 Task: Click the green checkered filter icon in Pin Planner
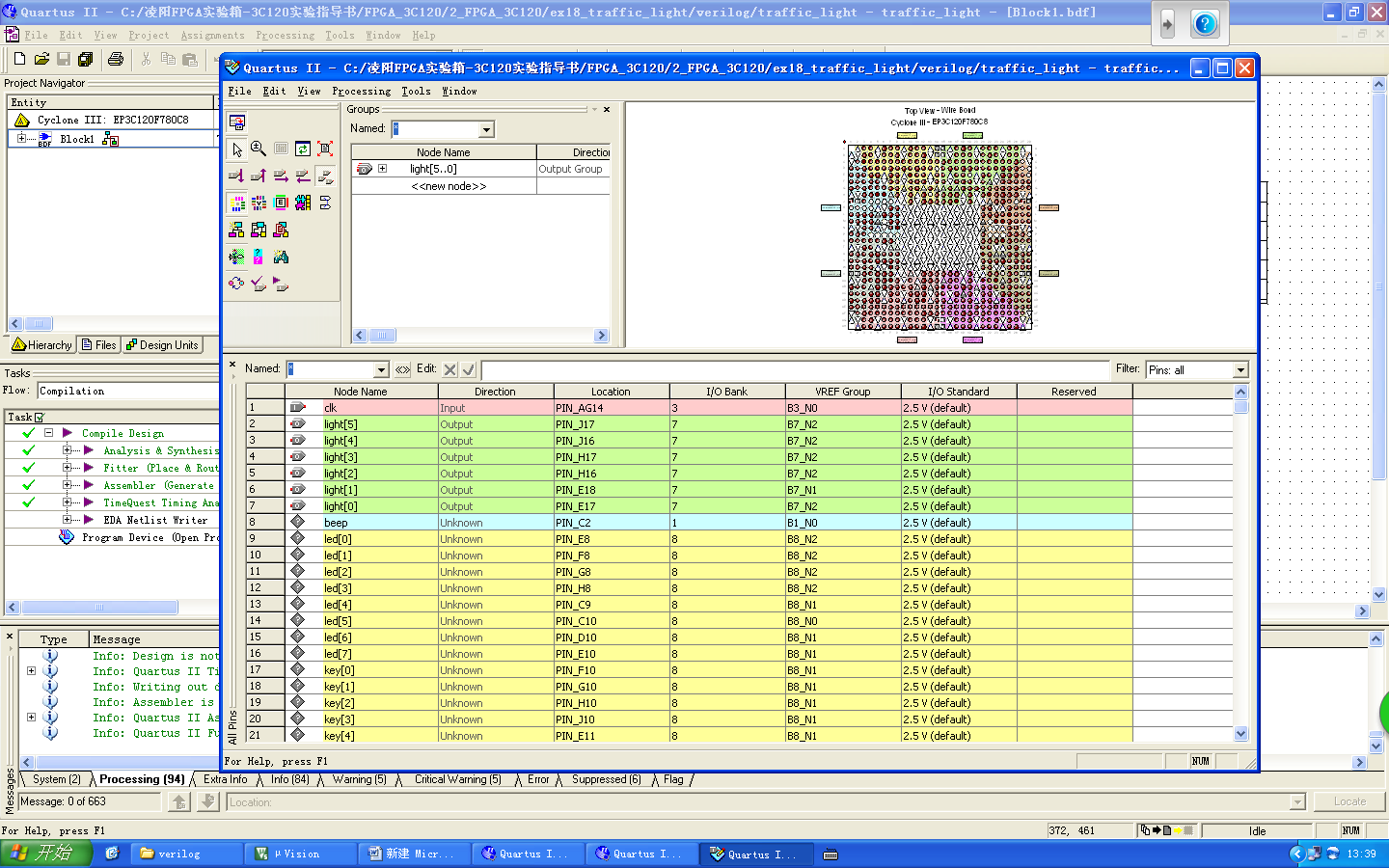tap(236, 257)
